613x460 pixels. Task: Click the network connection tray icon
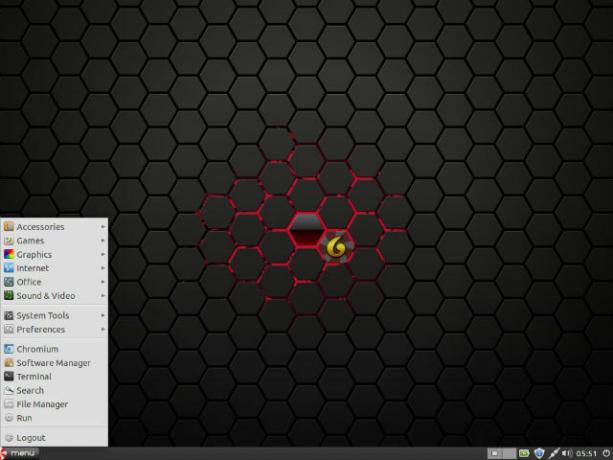554,453
